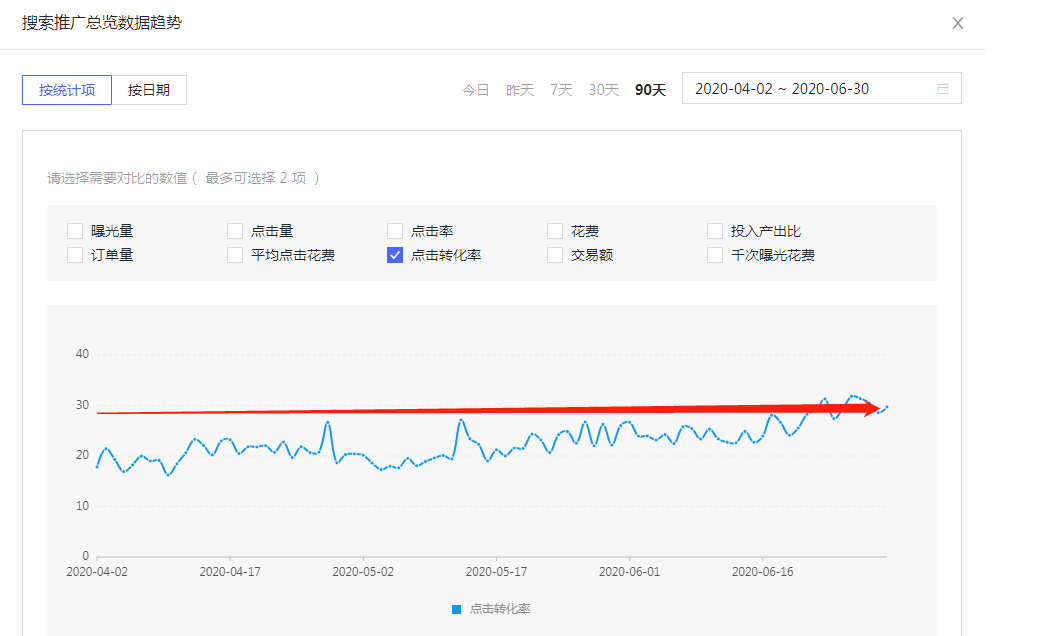Enable the 订单量 checkbox
This screenshot has width=1057, height=636.
(x=75, y=255)
